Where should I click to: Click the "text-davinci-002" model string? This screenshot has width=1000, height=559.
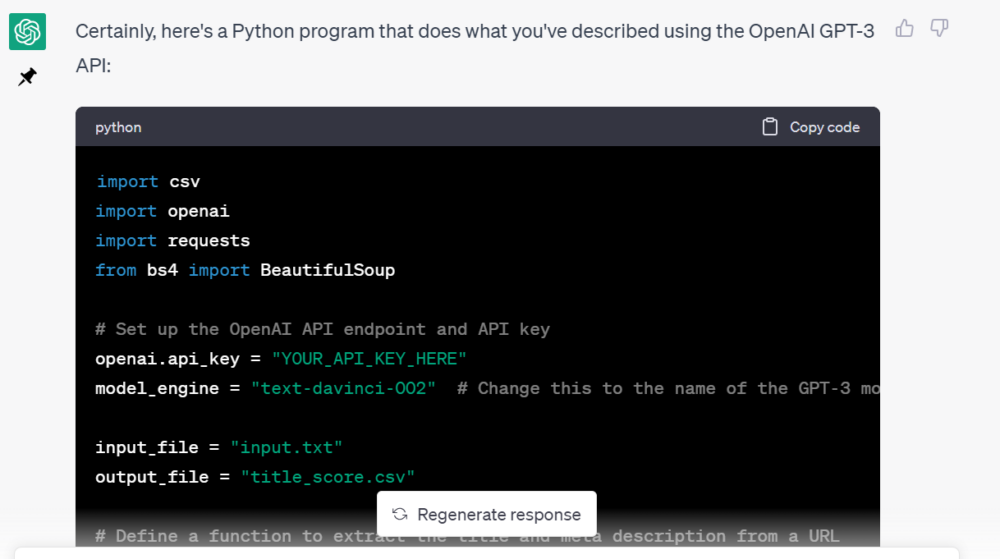pos(343,388)
